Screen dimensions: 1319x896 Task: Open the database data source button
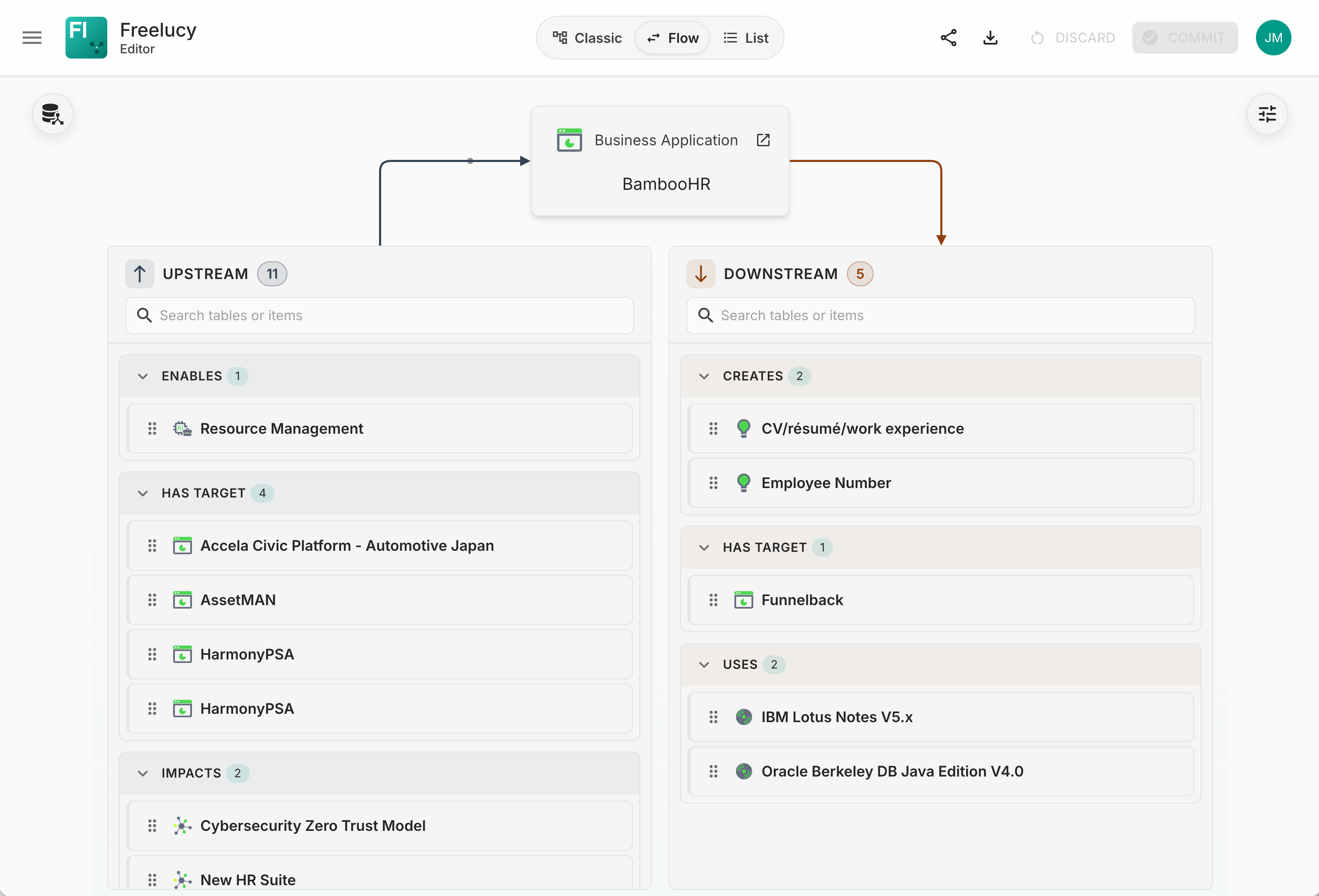tap(53, 114)
